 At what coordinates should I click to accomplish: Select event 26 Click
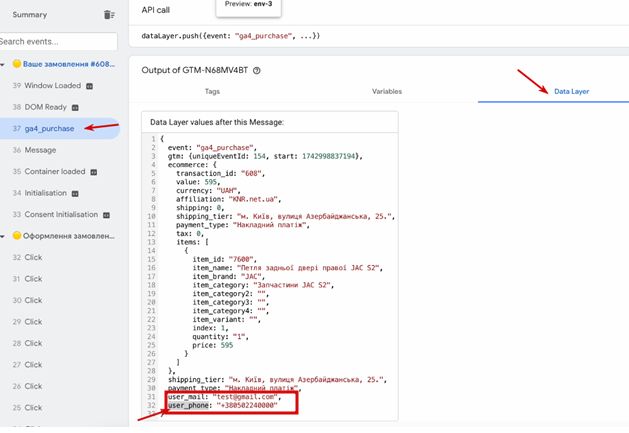point(27,386)
